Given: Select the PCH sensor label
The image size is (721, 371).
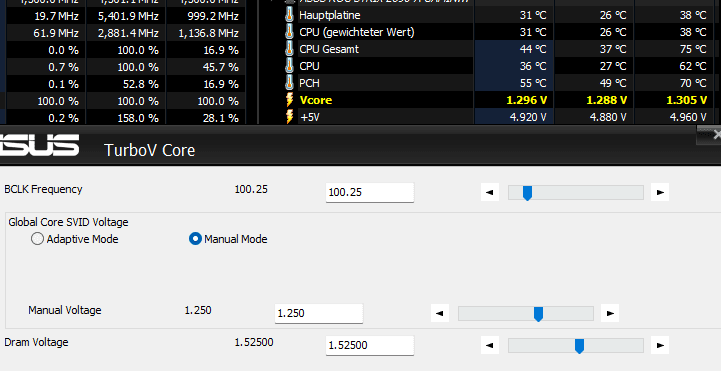Looking at the screenshot, I should 309,83.
